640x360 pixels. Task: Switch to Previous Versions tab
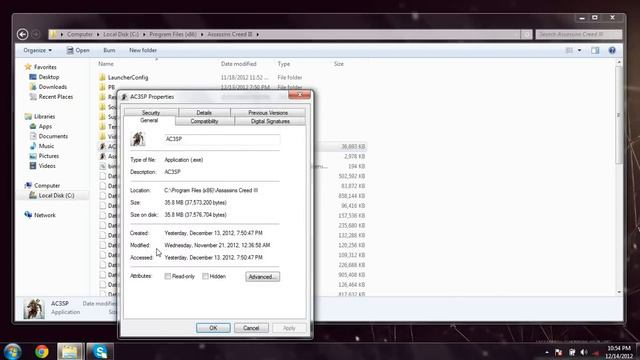268,113
